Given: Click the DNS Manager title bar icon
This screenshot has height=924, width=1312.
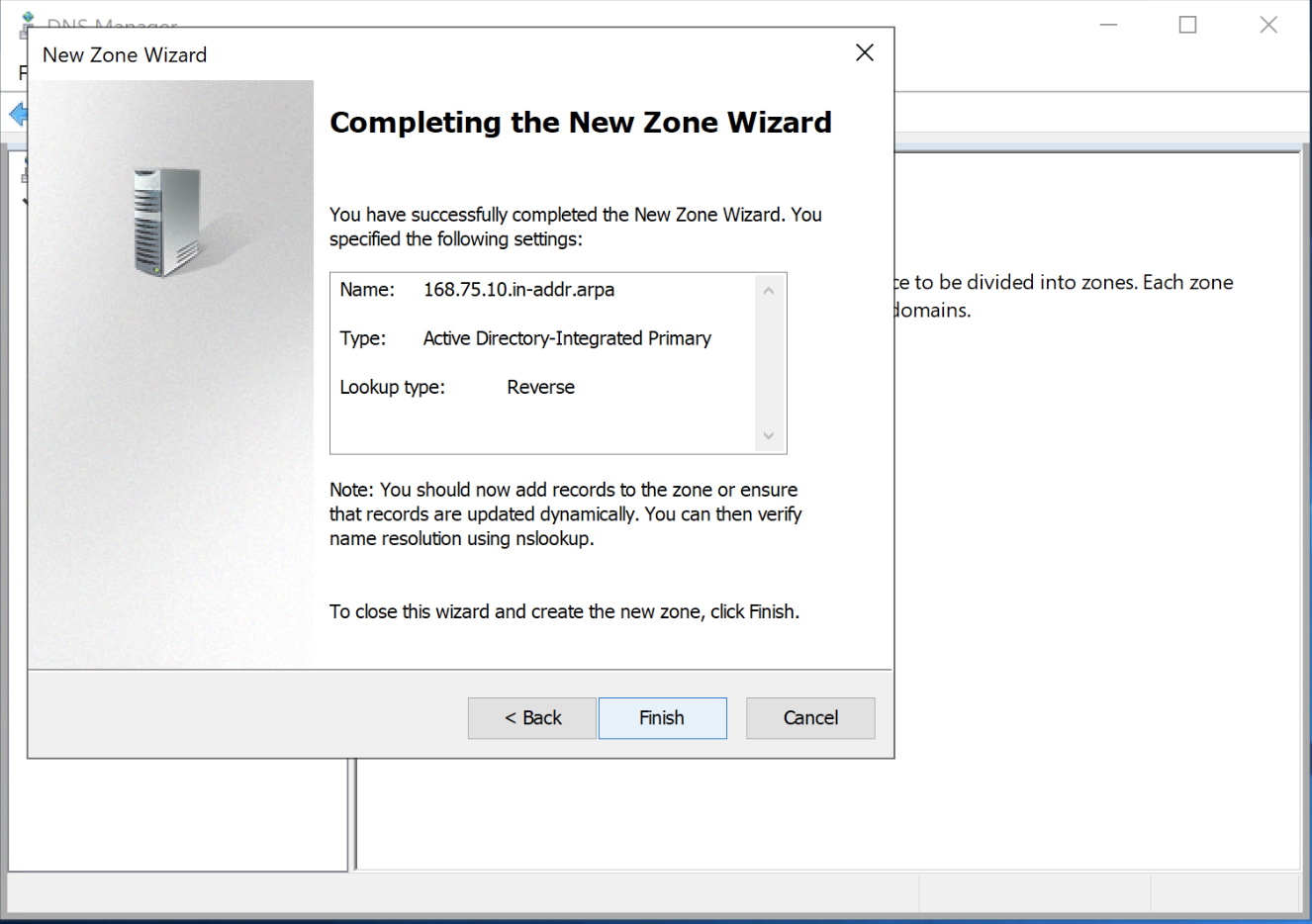Looking at the screenshot, I should click(x=27, y=20).
